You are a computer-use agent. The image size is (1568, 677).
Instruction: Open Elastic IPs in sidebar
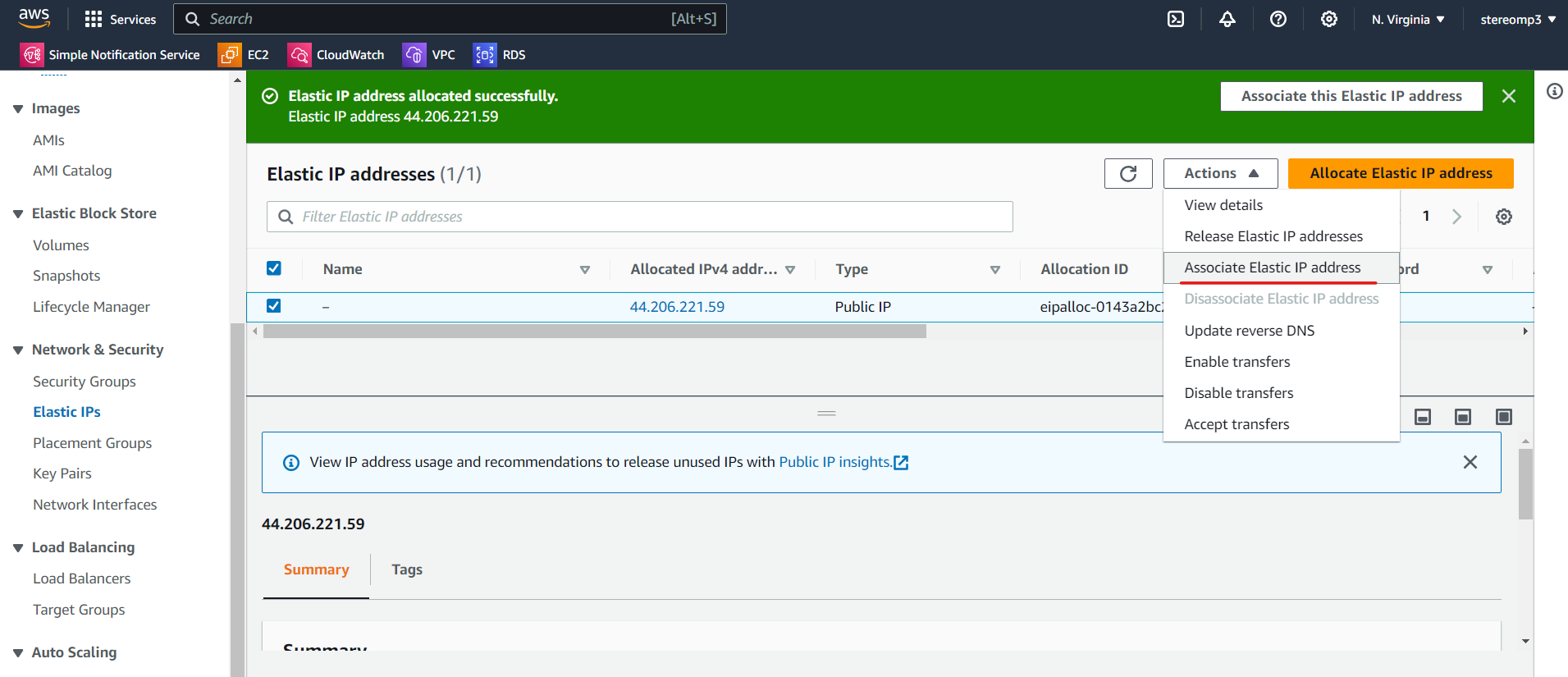point(66,412)
